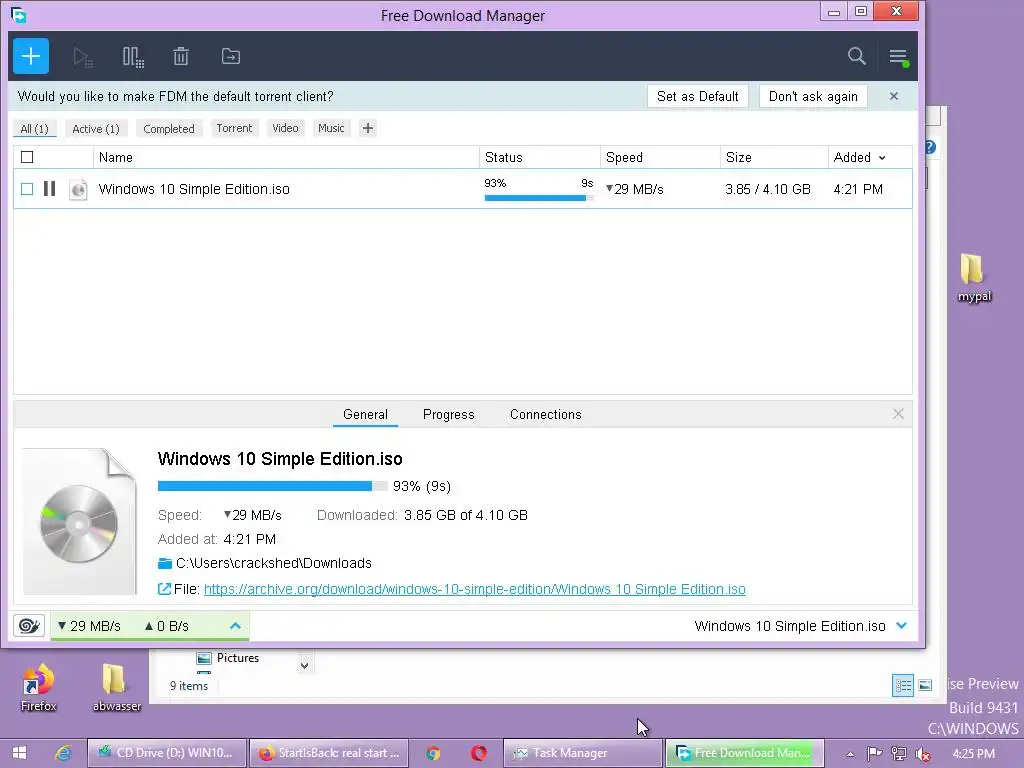Click the pause all downloads toolbar icon
The width and height of the screenshot is (1024, 768).
coord(133,57)
